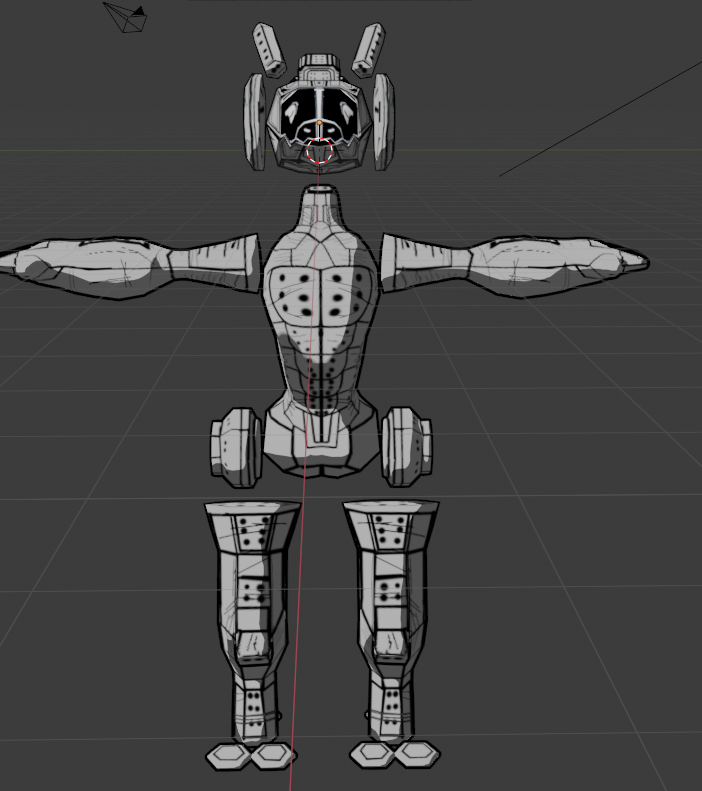Click the red-white 3D cursor circle
Image resolution: width=702 pixels, height=791 pixels.
[320, 153]
